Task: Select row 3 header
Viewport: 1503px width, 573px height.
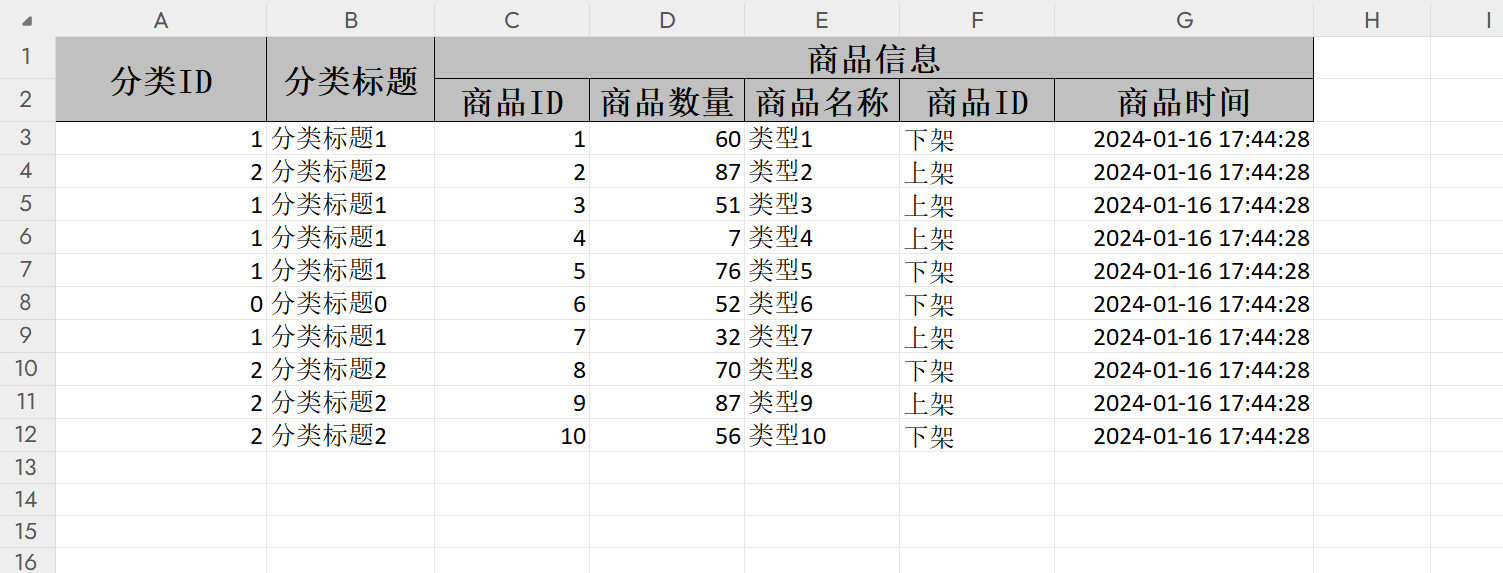Action: click(x=27, y=138)
